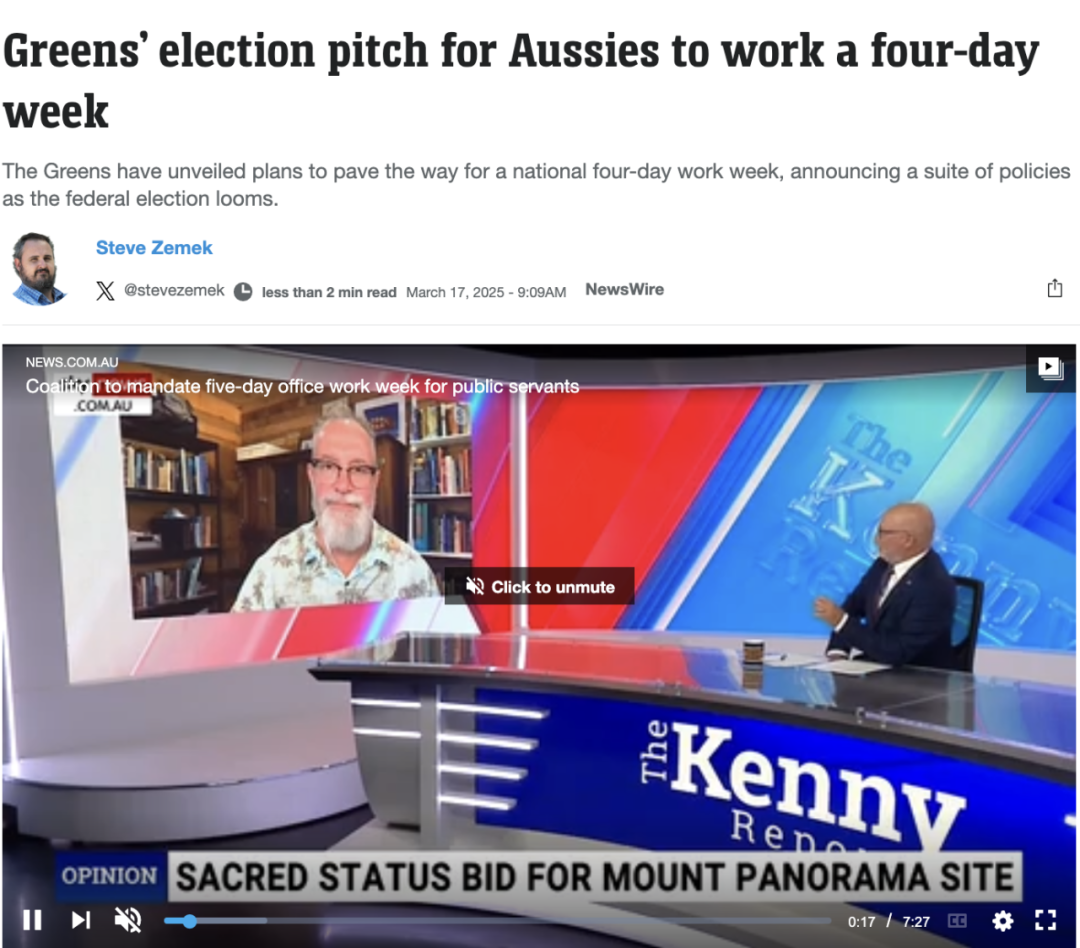Open video settings gear
The image size is (1080, 948).
(1002, 921)
